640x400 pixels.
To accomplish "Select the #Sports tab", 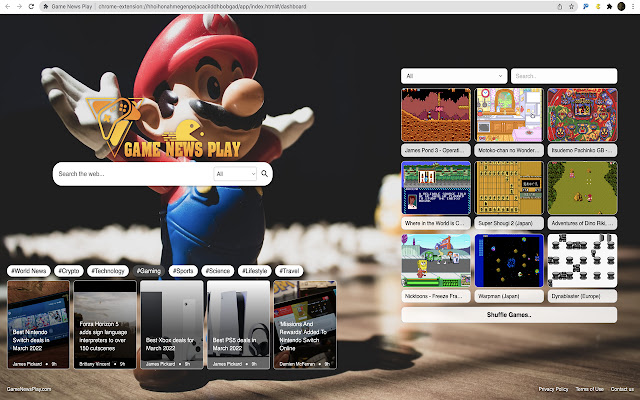I will pyautogui.click(x=183, y=271).
